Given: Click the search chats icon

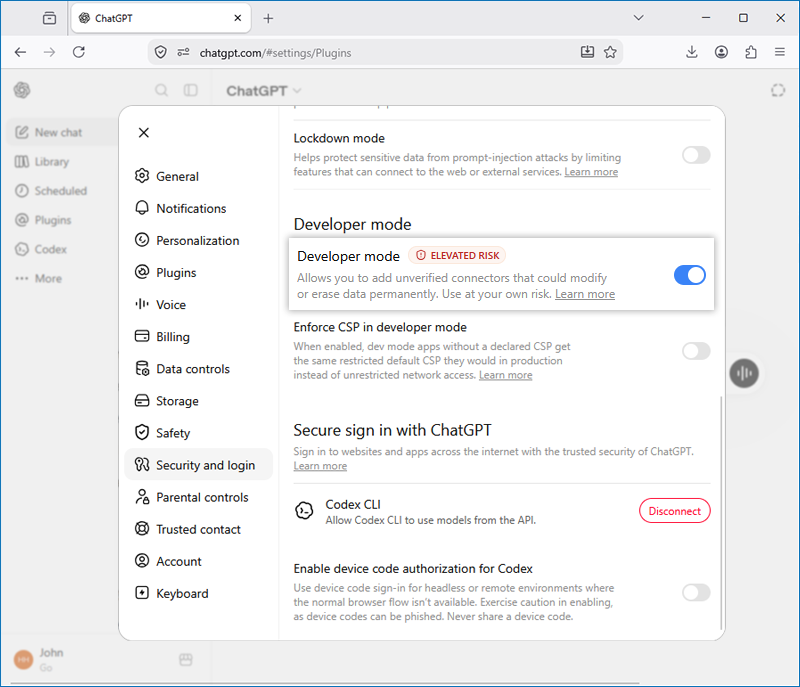Looking at the screenshot, I should click(161, 90).
